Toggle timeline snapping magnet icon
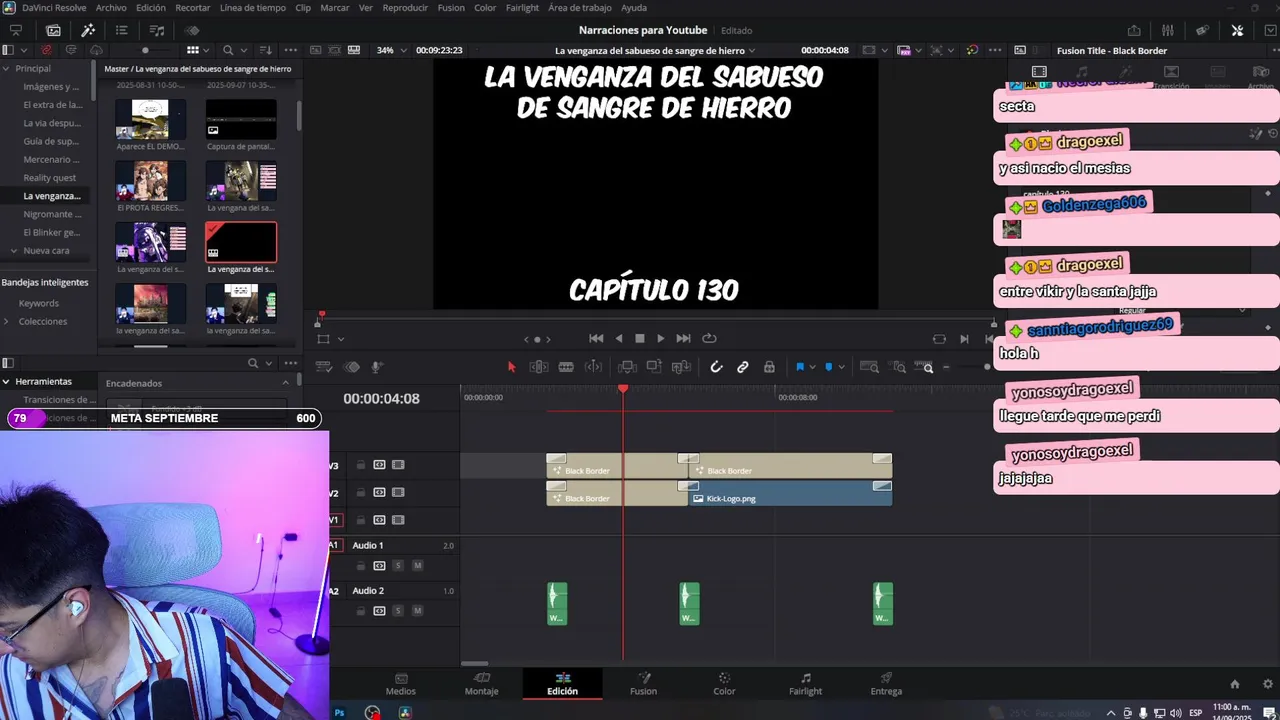 pyautogui.click(x=716, y=367)
